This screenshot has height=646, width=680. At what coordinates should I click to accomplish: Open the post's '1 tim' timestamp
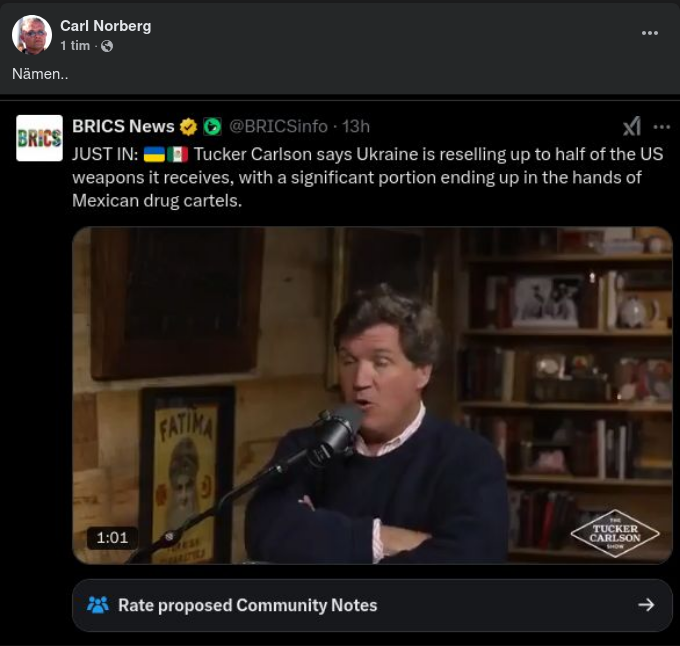pyautogui.click(x=76, y=46)
